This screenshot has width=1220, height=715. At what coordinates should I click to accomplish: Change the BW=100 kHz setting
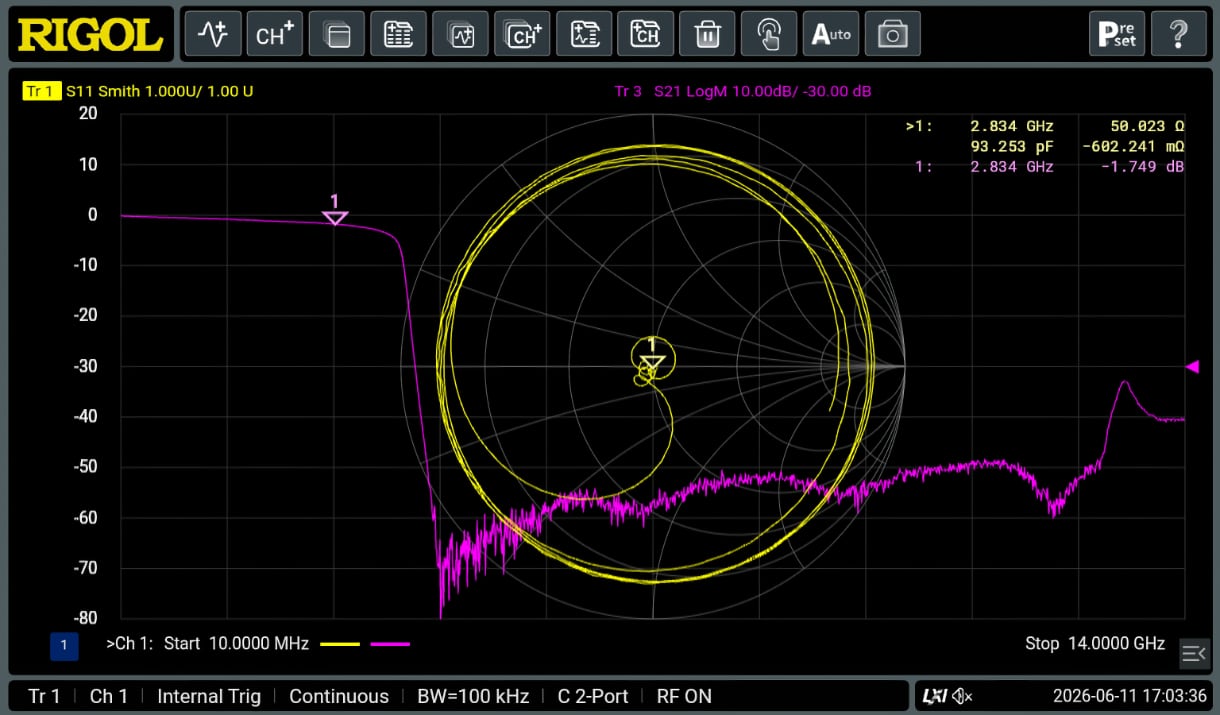click(x=473, y=696)
